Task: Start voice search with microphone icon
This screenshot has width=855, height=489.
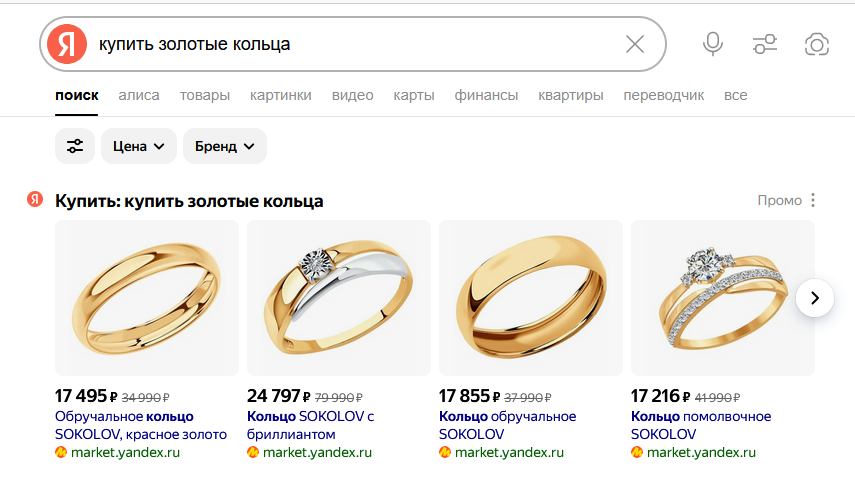Action: tap(713, 44)
